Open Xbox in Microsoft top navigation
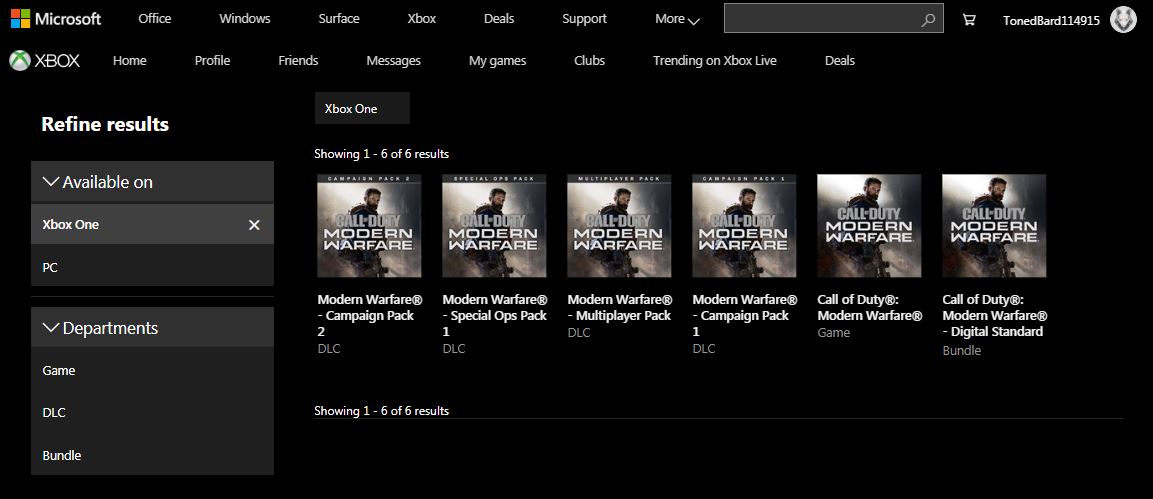This screenshot has height=499, width=1153. (422, 19)
